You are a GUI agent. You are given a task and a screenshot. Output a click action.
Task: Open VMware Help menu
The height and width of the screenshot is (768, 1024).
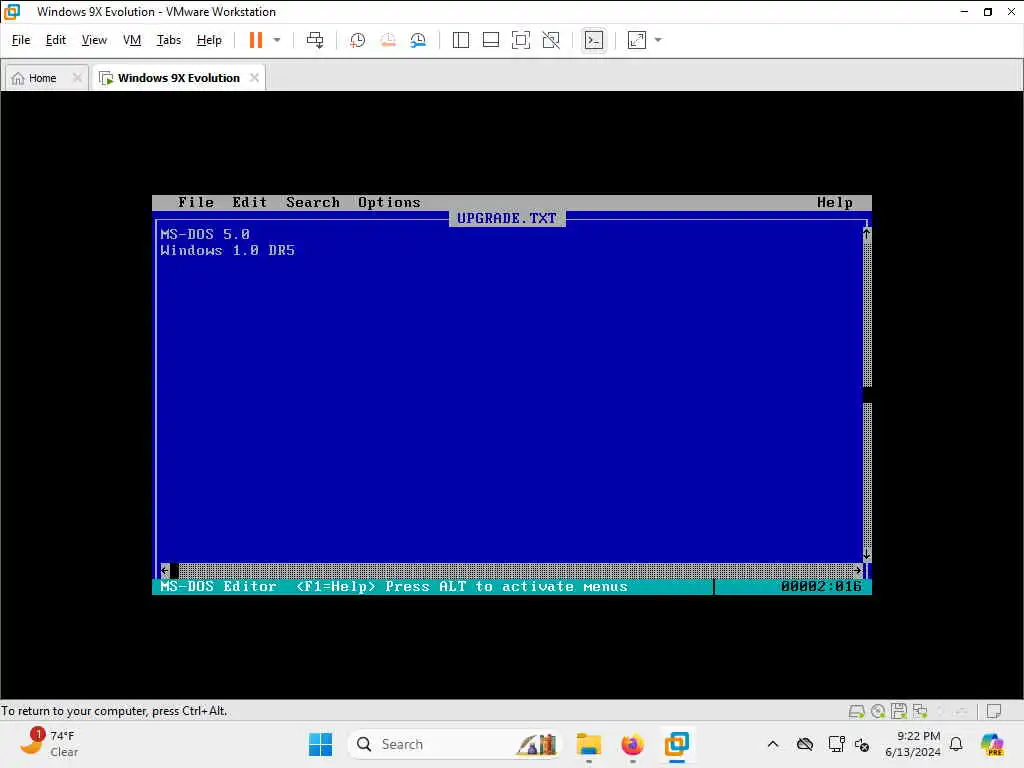(x=209, y=40)
